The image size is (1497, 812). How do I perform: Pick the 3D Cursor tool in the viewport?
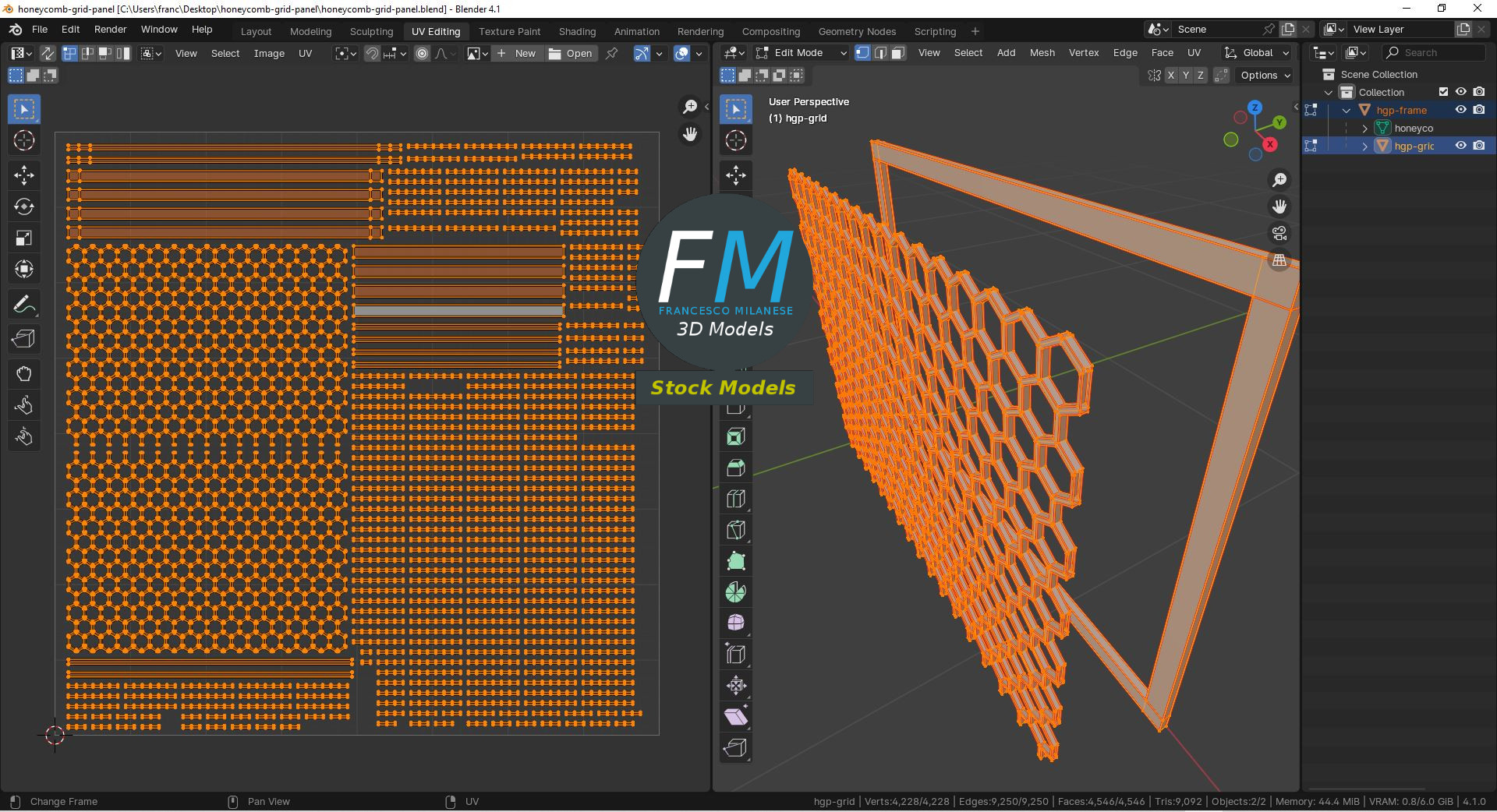[735, 141]
